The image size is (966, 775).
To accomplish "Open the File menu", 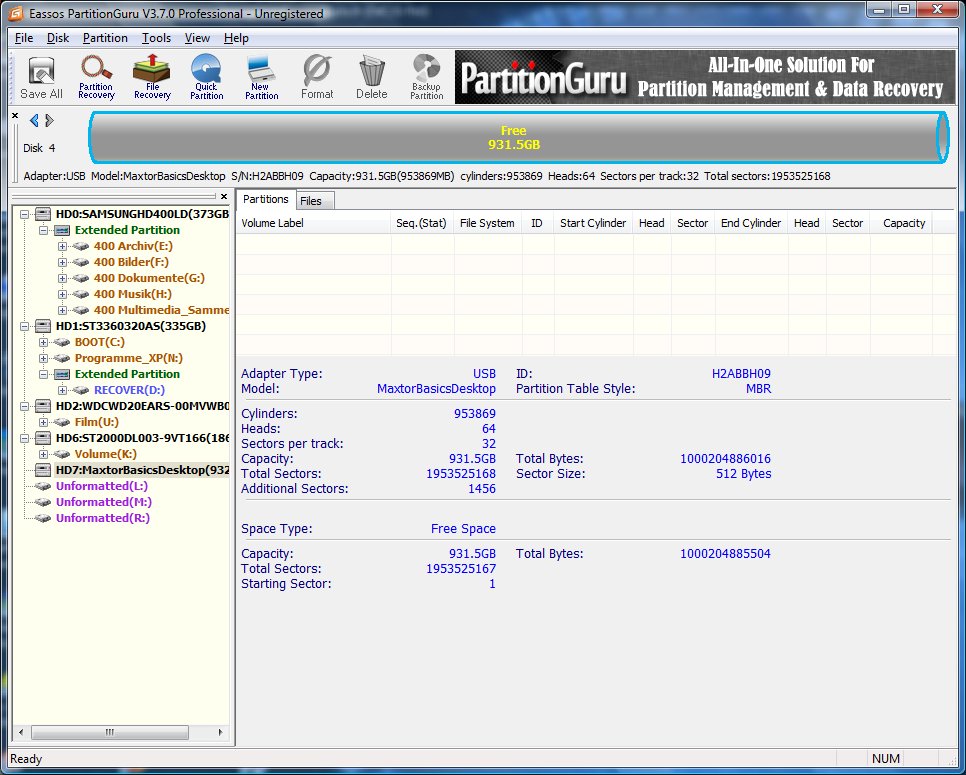I will click(x=24, y=38).
